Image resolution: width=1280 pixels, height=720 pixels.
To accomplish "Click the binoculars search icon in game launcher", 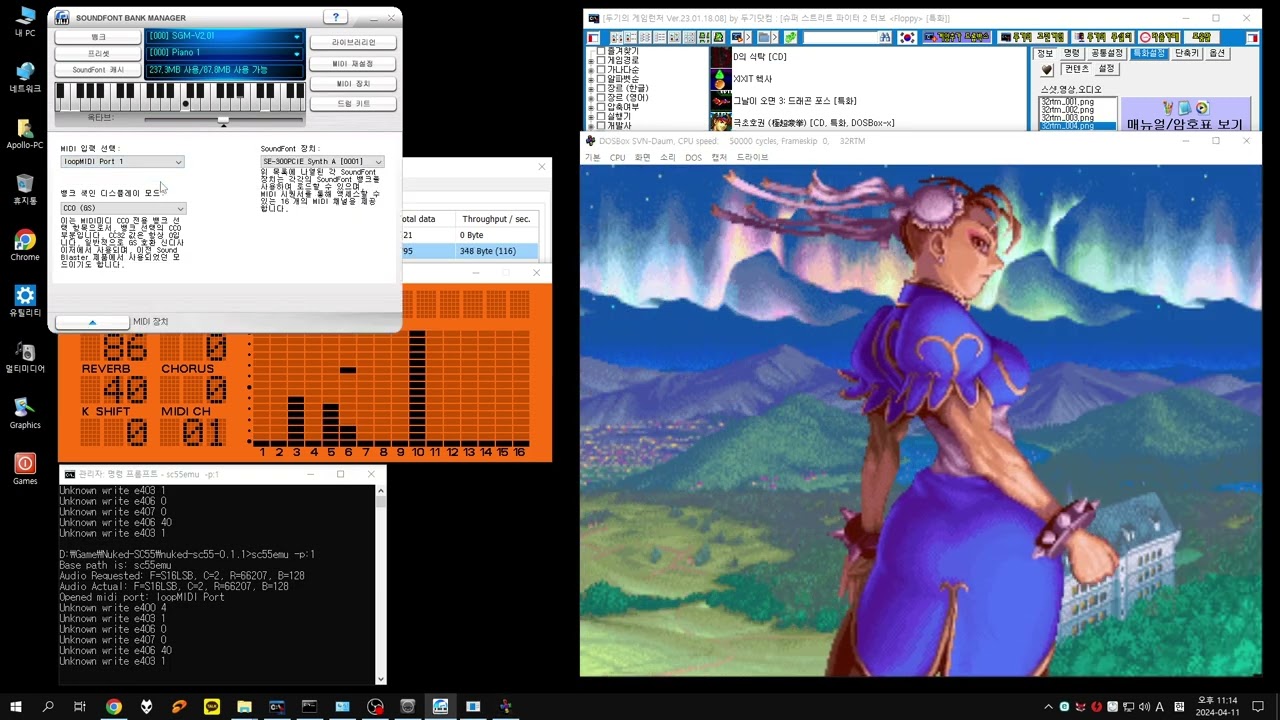I will 885,37.
